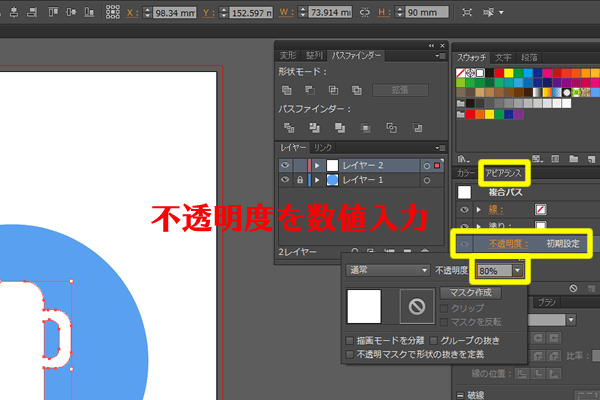Viewport: 600px width, 400px height.
Task: Switch to the 変形 tab
Action: 288,56
